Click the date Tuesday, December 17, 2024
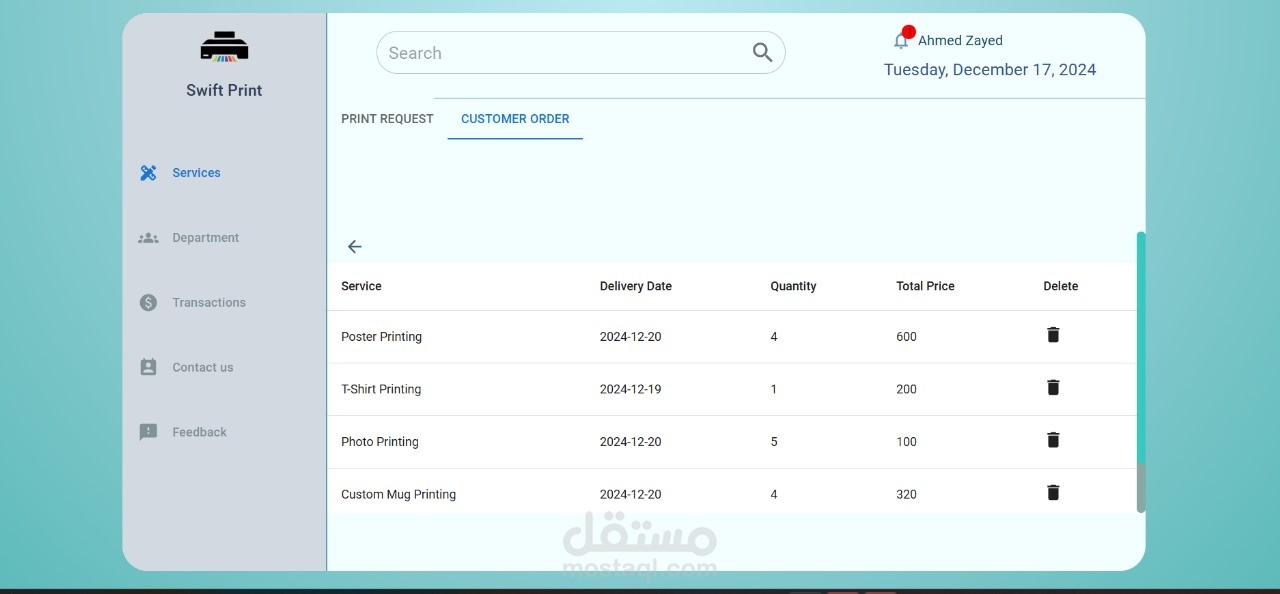The image size is (1280, 594). 990,70
